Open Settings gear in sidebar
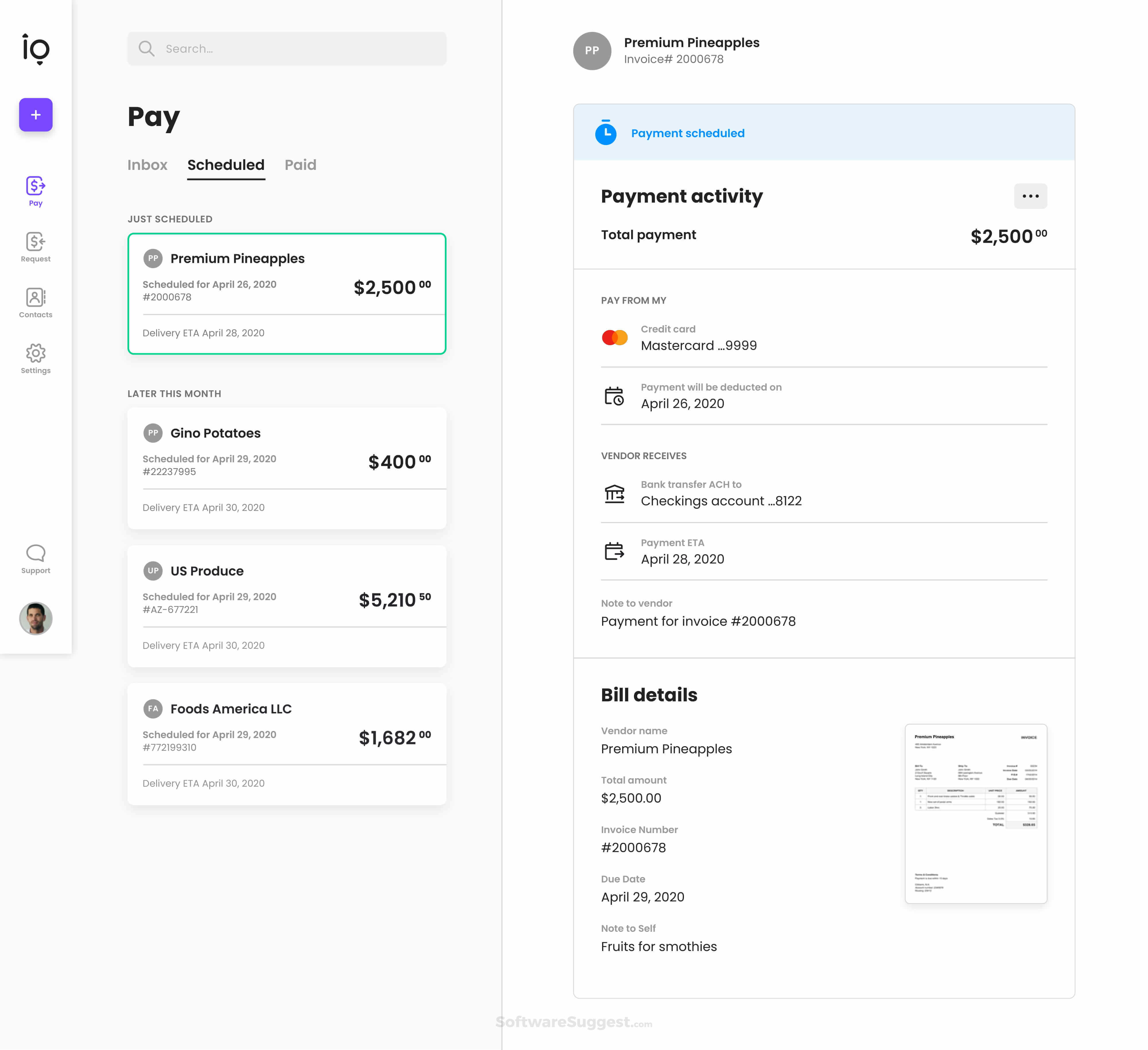Viewport: 1148px width, 1050px height. coord(35,358)
